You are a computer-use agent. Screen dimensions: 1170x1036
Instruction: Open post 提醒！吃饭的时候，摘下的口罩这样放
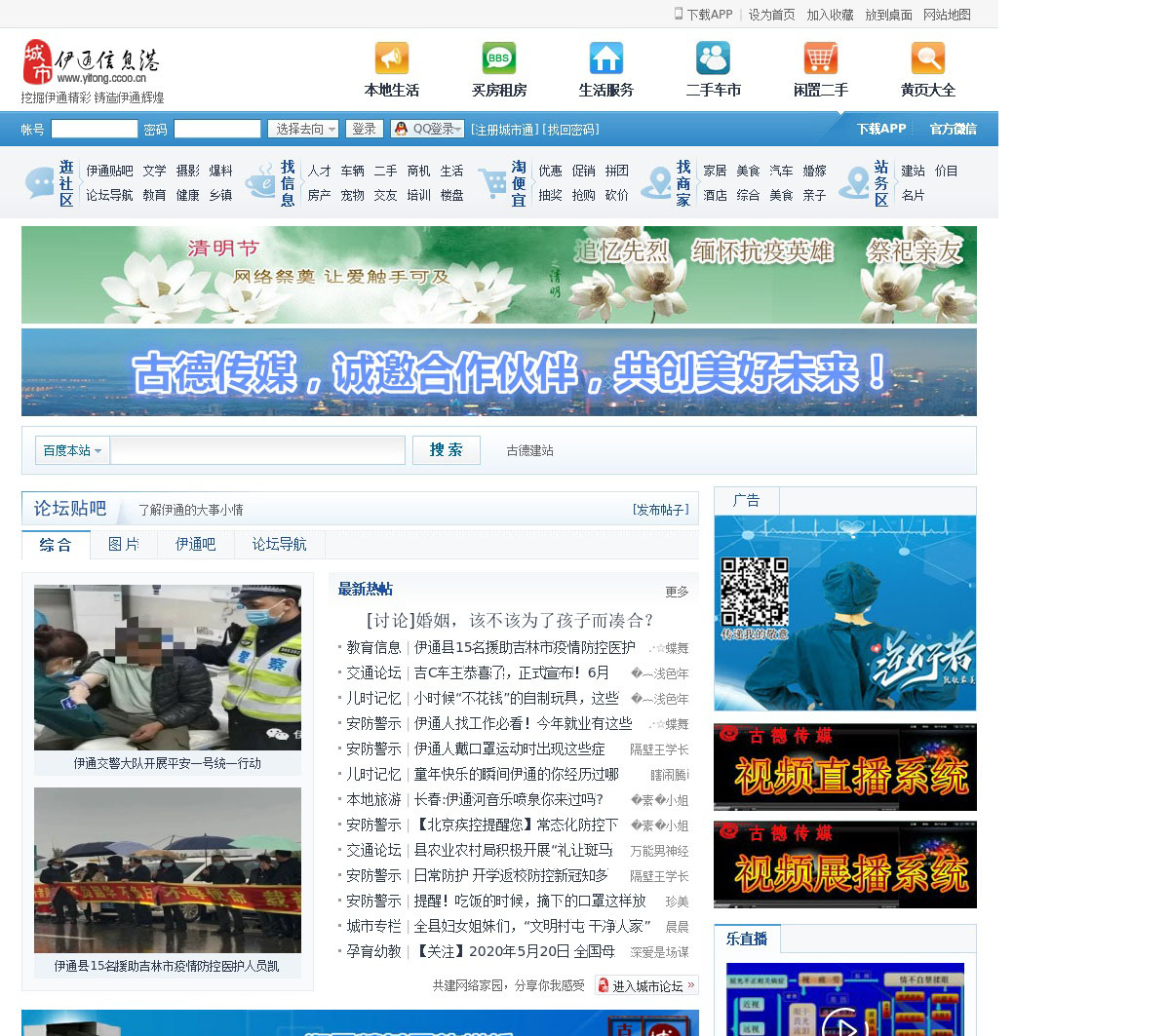530,901
